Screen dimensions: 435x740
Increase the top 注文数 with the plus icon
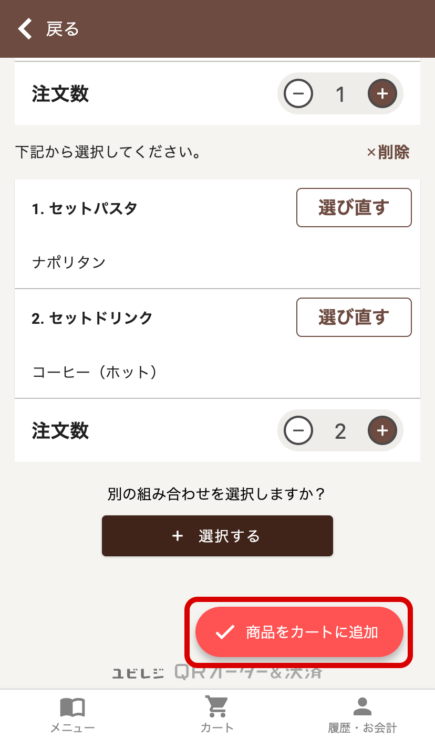coord(382,93)
